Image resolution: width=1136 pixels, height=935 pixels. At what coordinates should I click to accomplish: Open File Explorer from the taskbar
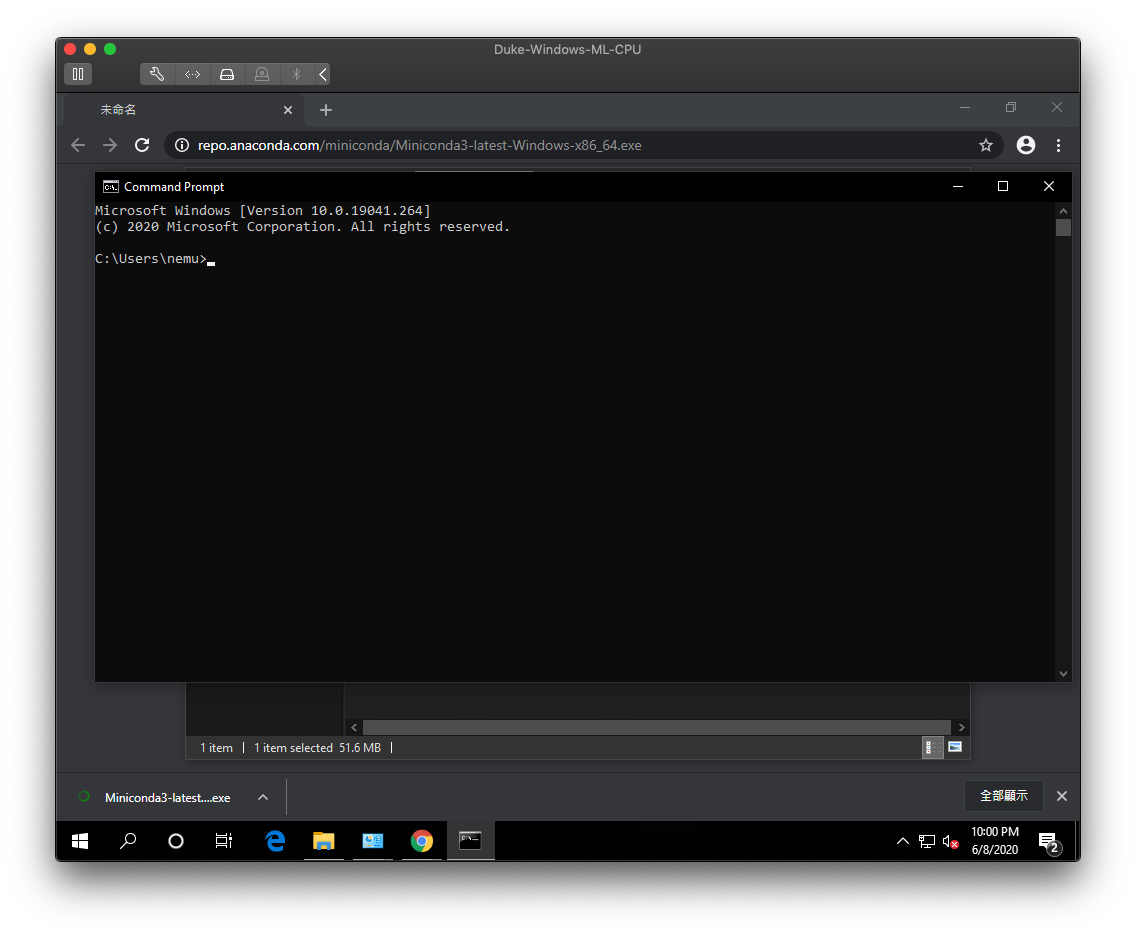click(x=324, y=841)
